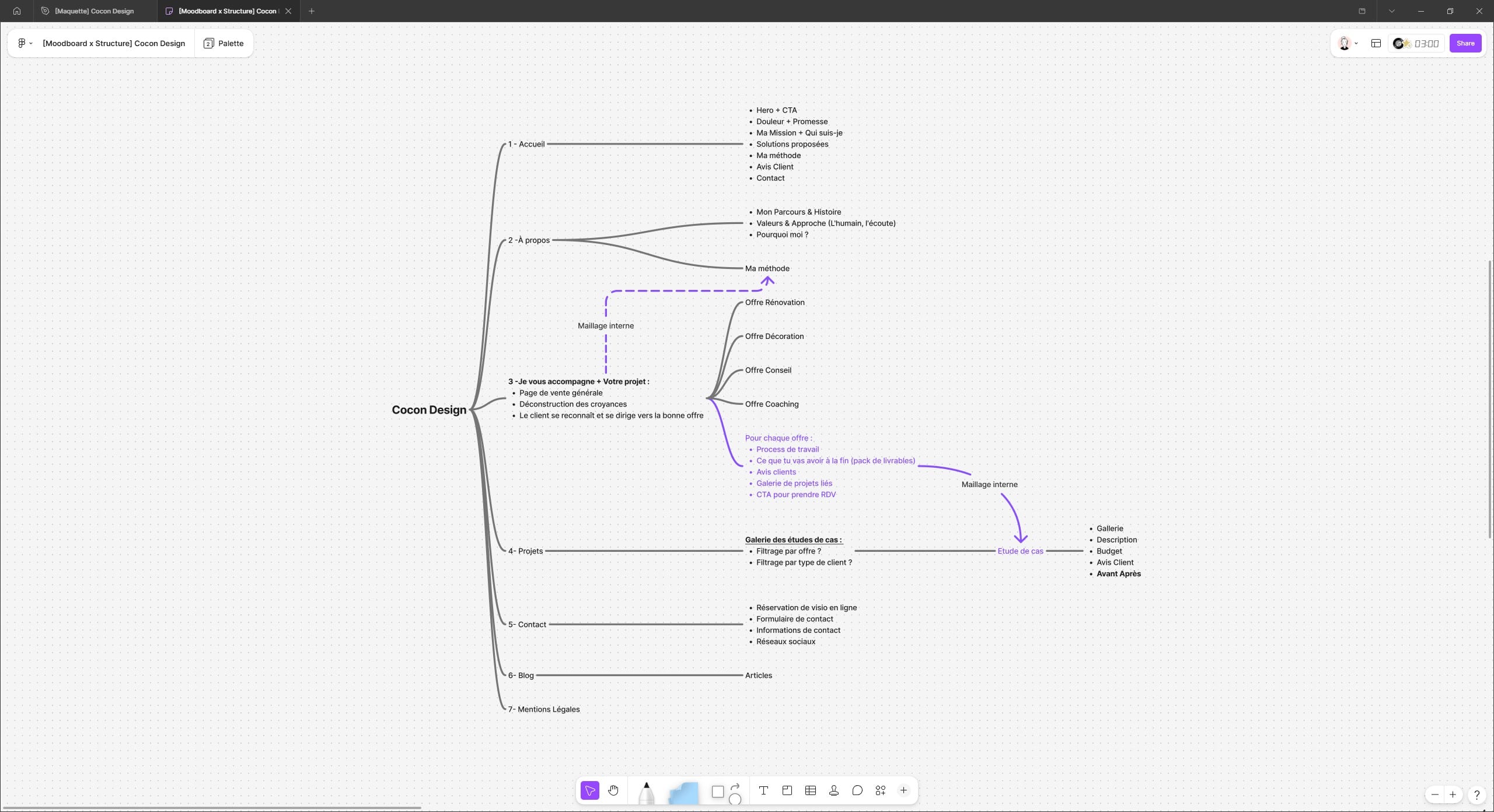The height and width of the screenshot is (812, 1494).
Task: Select the 'Offre Conseil' node
Action: 768,370
